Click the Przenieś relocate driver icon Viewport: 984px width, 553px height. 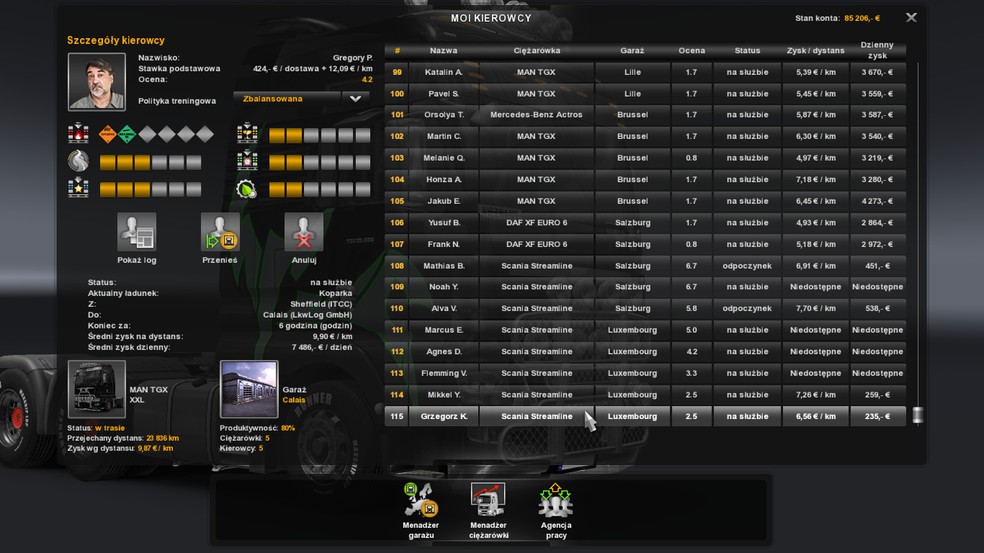pyautogui.click(x=220, y=232)
